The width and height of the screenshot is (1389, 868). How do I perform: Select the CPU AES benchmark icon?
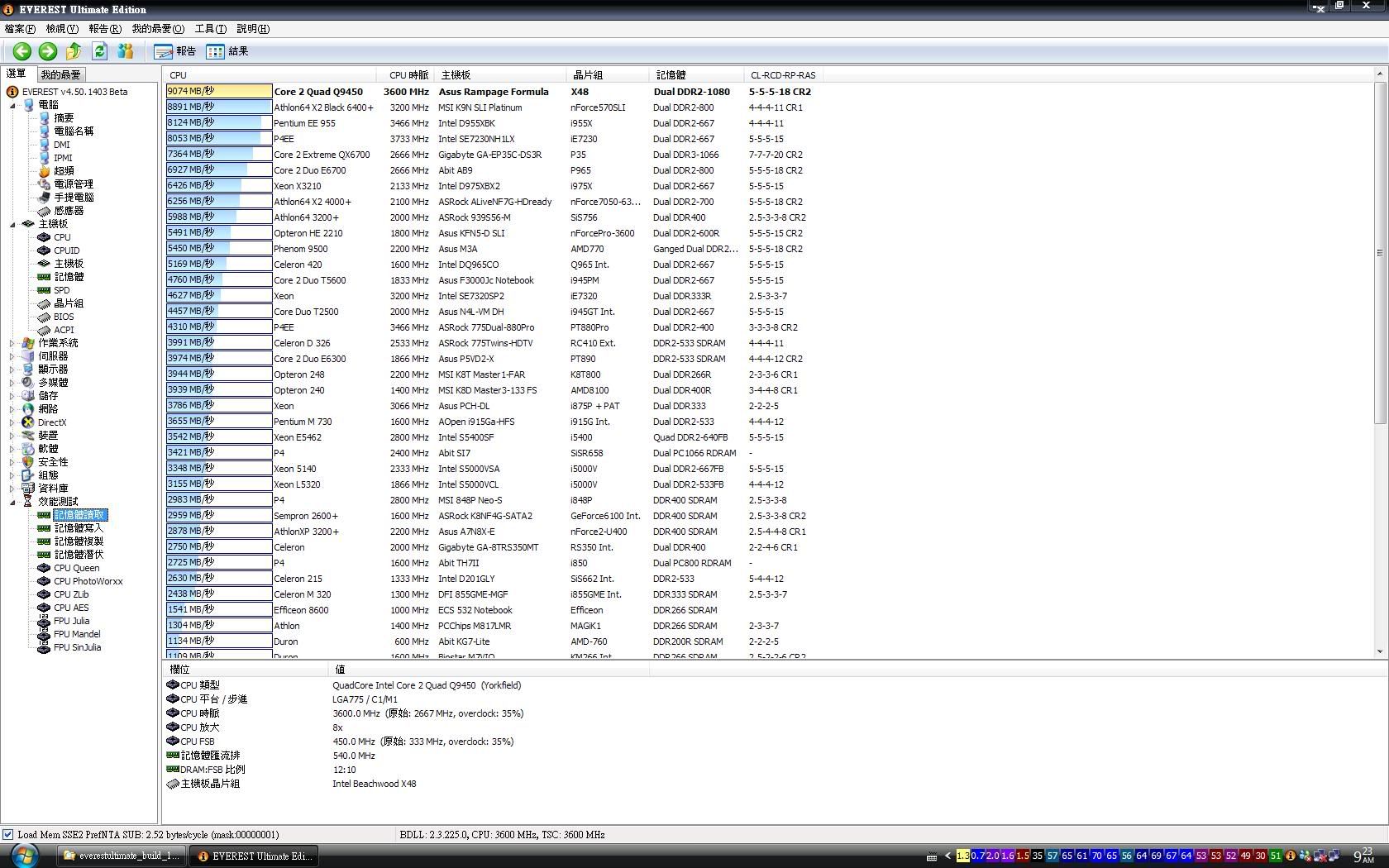click(44, 608)
